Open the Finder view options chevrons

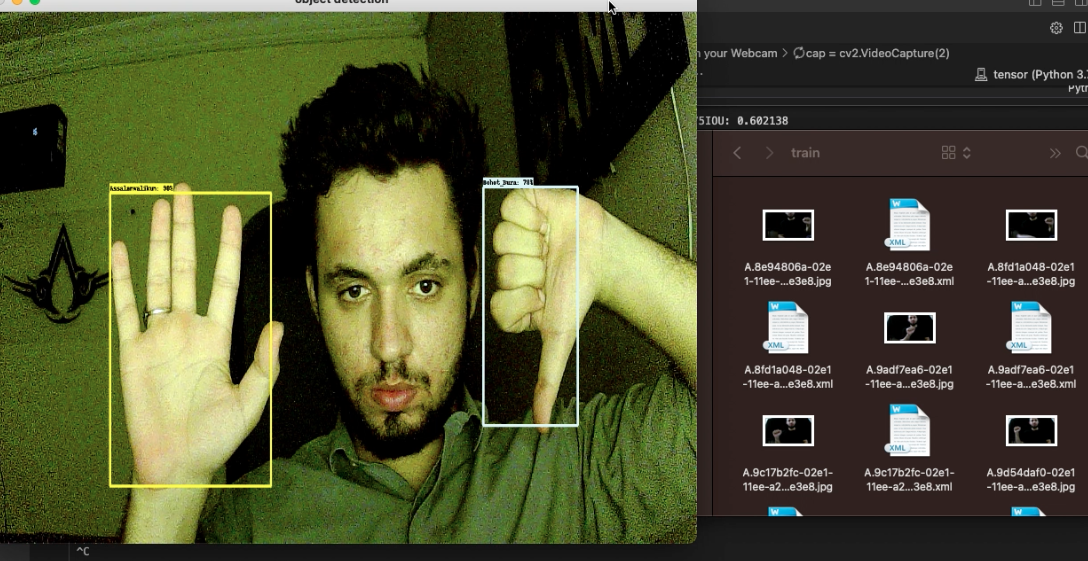967,153
